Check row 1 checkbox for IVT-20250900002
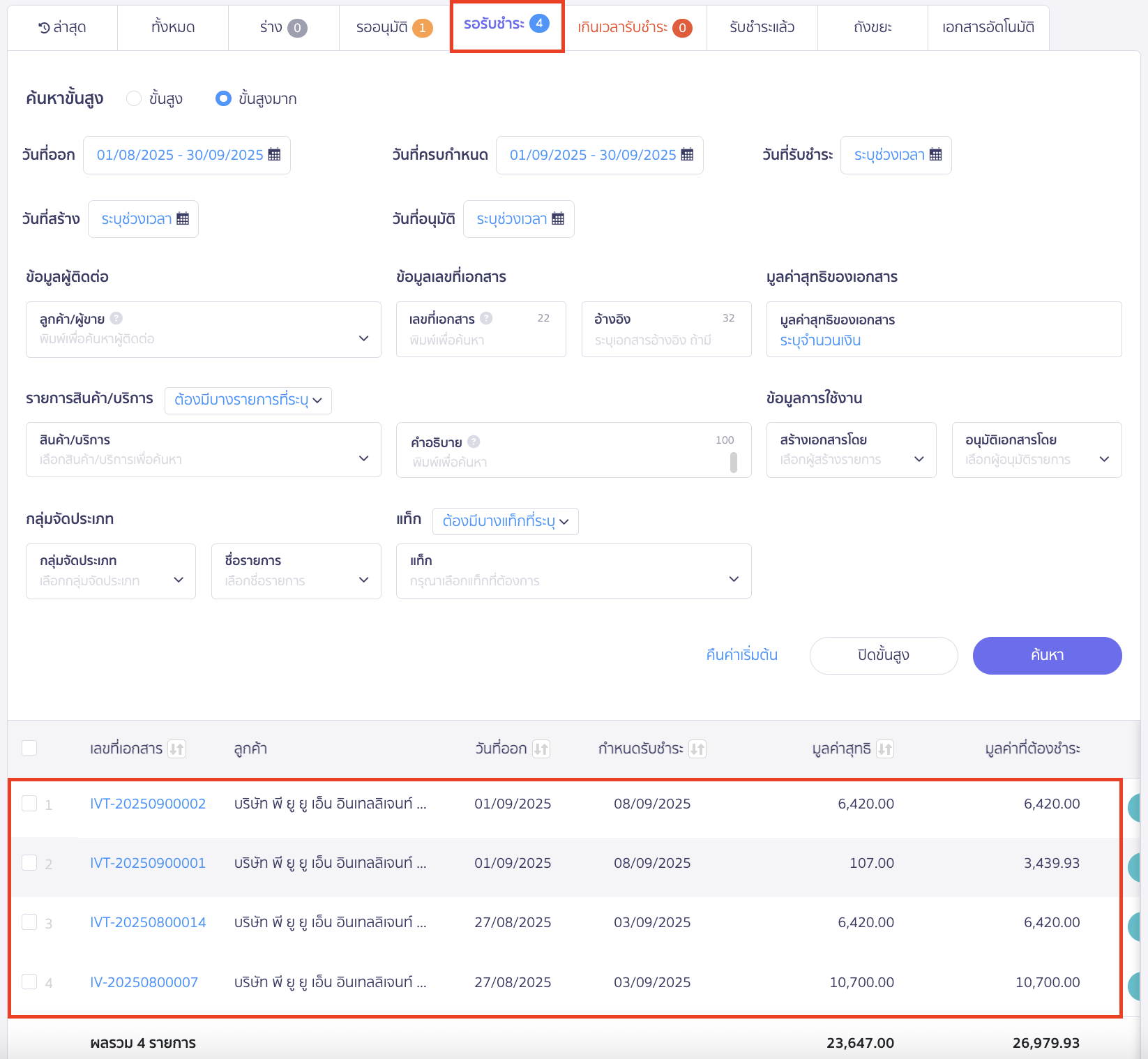The width and height of the screenshot is (1148, 1059). coord(29,803)
